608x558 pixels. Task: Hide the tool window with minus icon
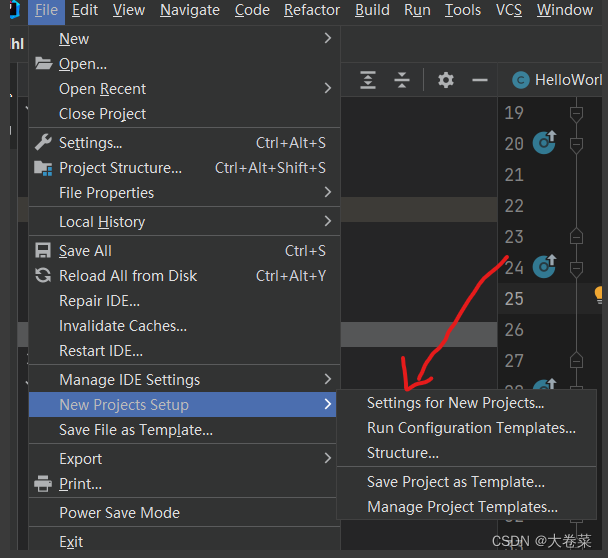click(480, 80)
